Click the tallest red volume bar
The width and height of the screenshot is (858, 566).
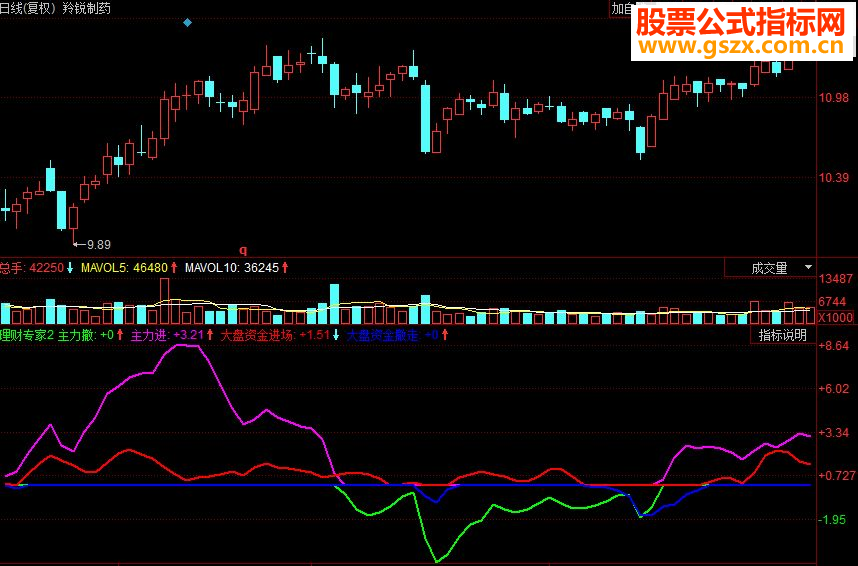point(164,302)
